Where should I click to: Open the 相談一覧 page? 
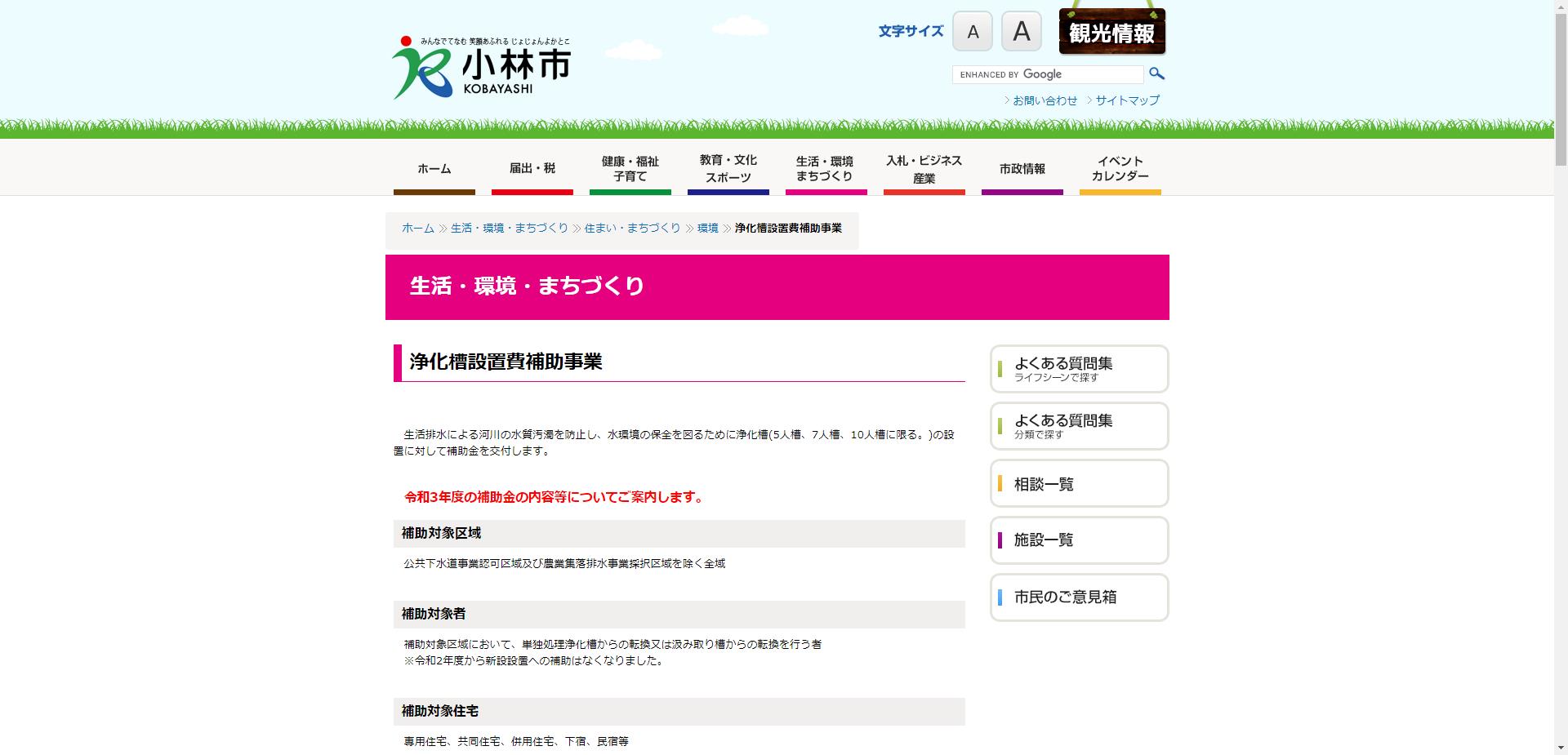click(x=1079, y=483)
